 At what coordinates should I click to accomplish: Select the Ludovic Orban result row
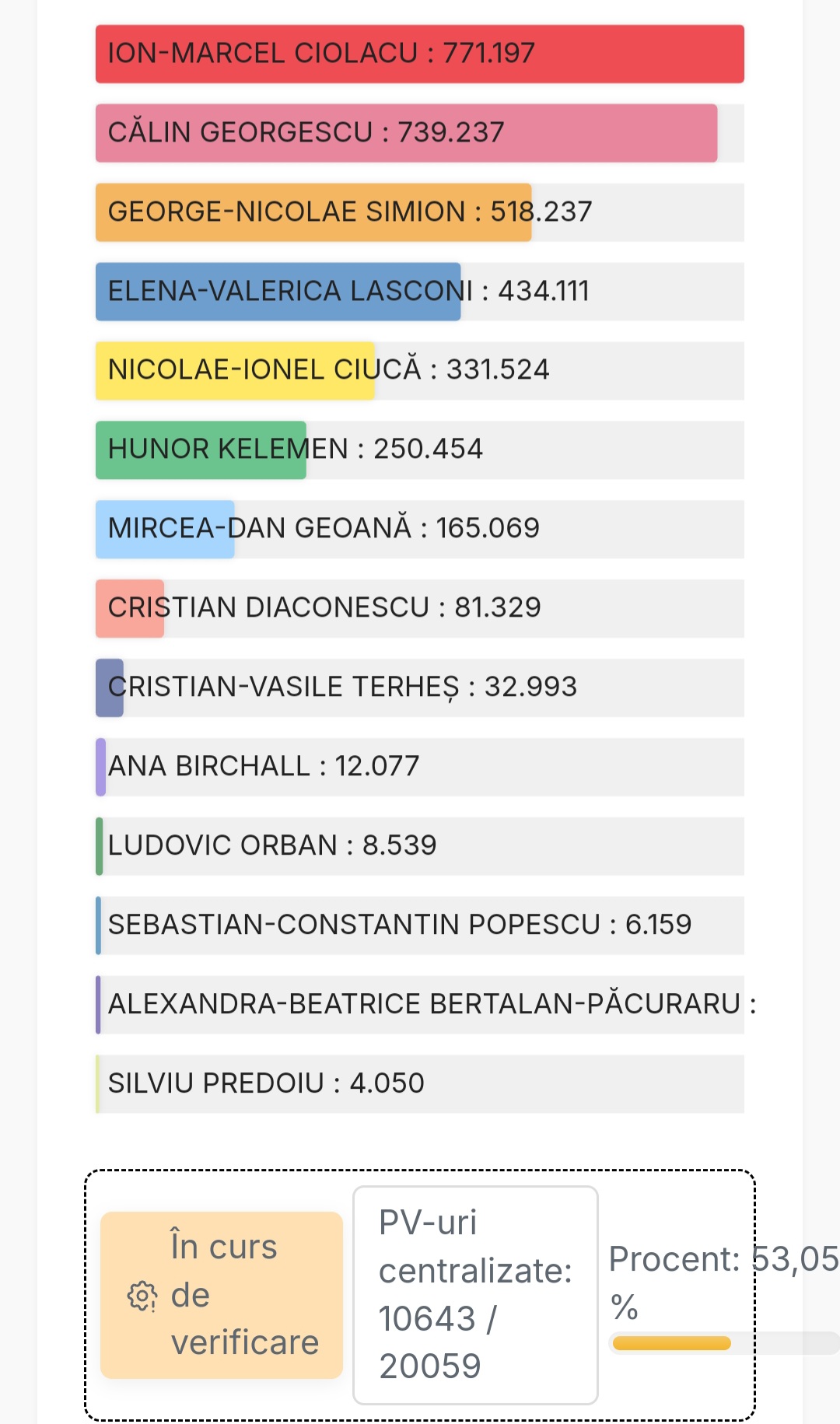point(420,846)
